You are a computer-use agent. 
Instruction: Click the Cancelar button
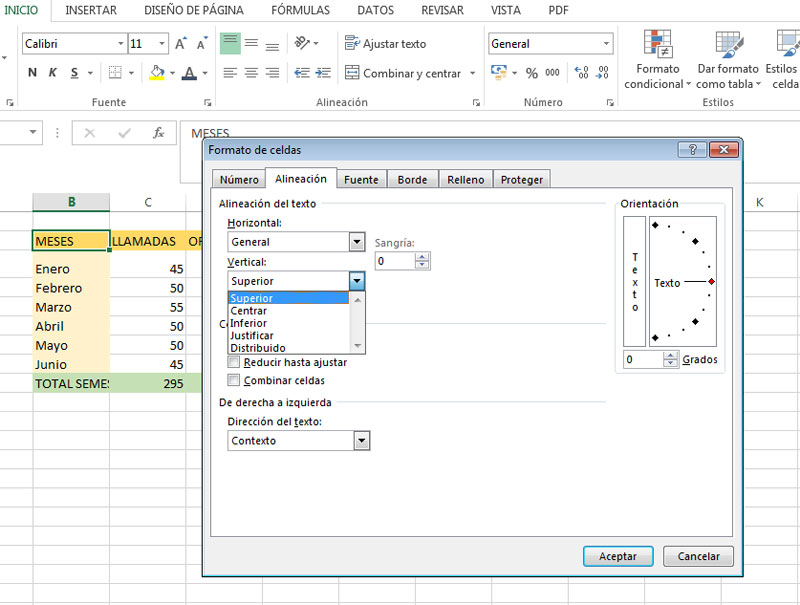point(698,556)
